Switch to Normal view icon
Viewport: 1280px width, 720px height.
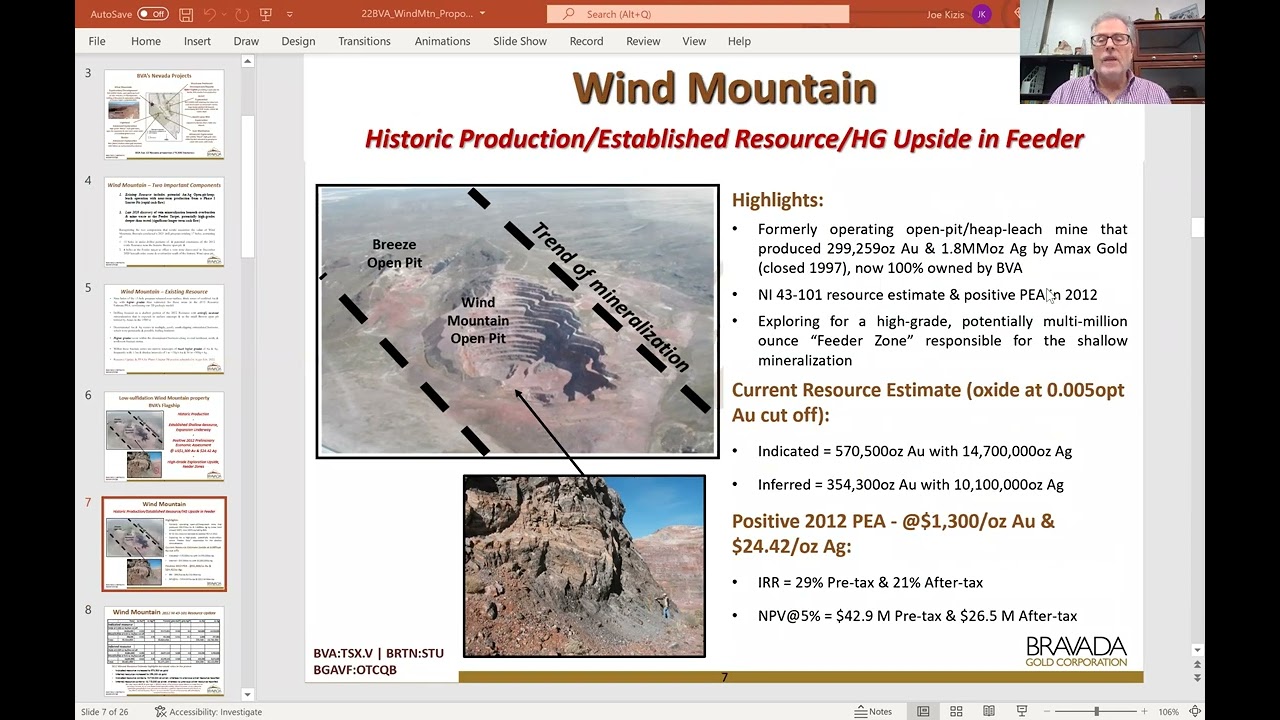(x=923, y=712)
